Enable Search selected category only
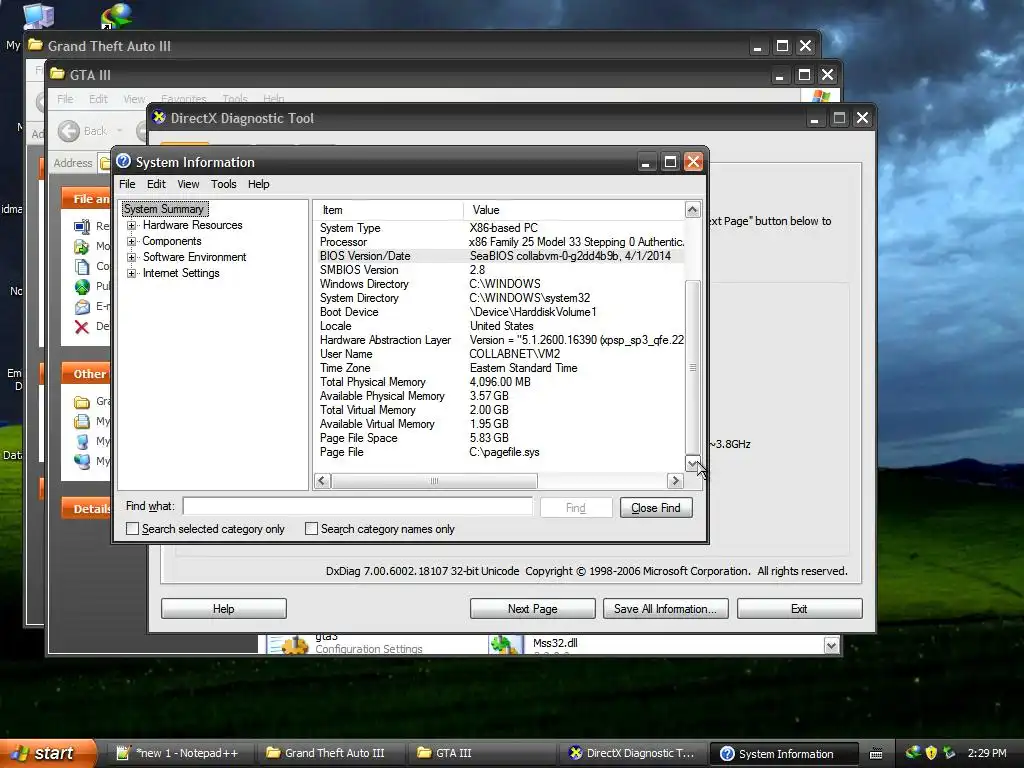1024x768 pixels. (x=132, y=529)
